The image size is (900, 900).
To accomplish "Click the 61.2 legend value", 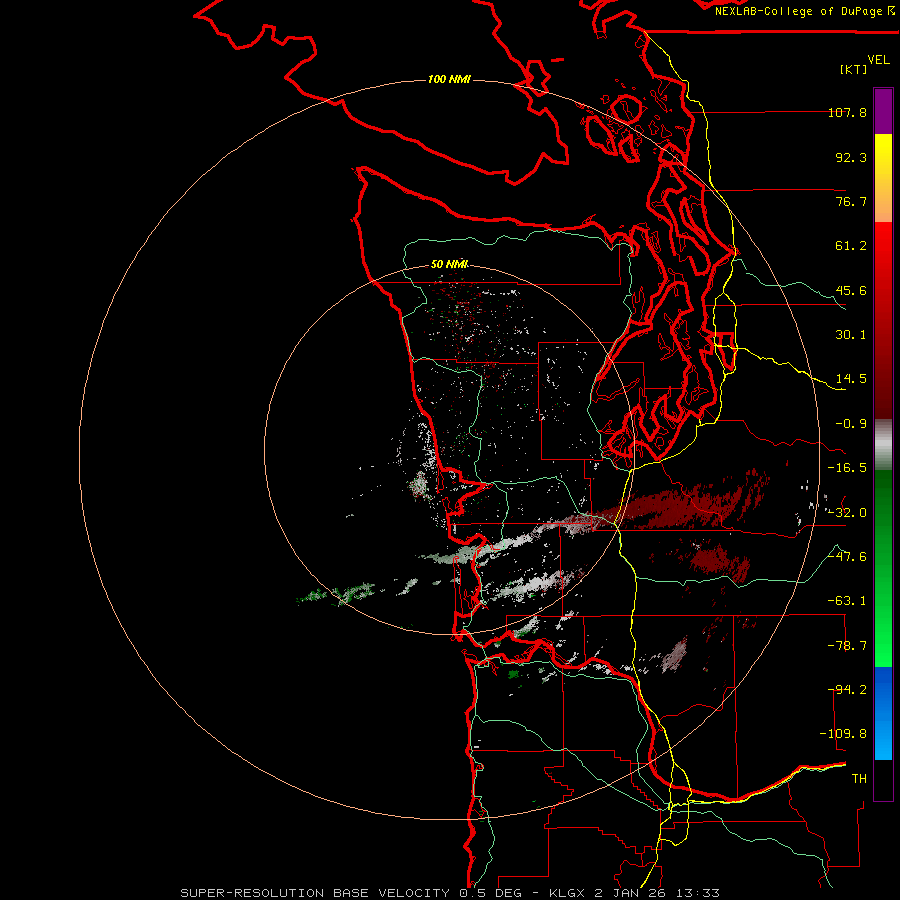I will click(851, 246).
